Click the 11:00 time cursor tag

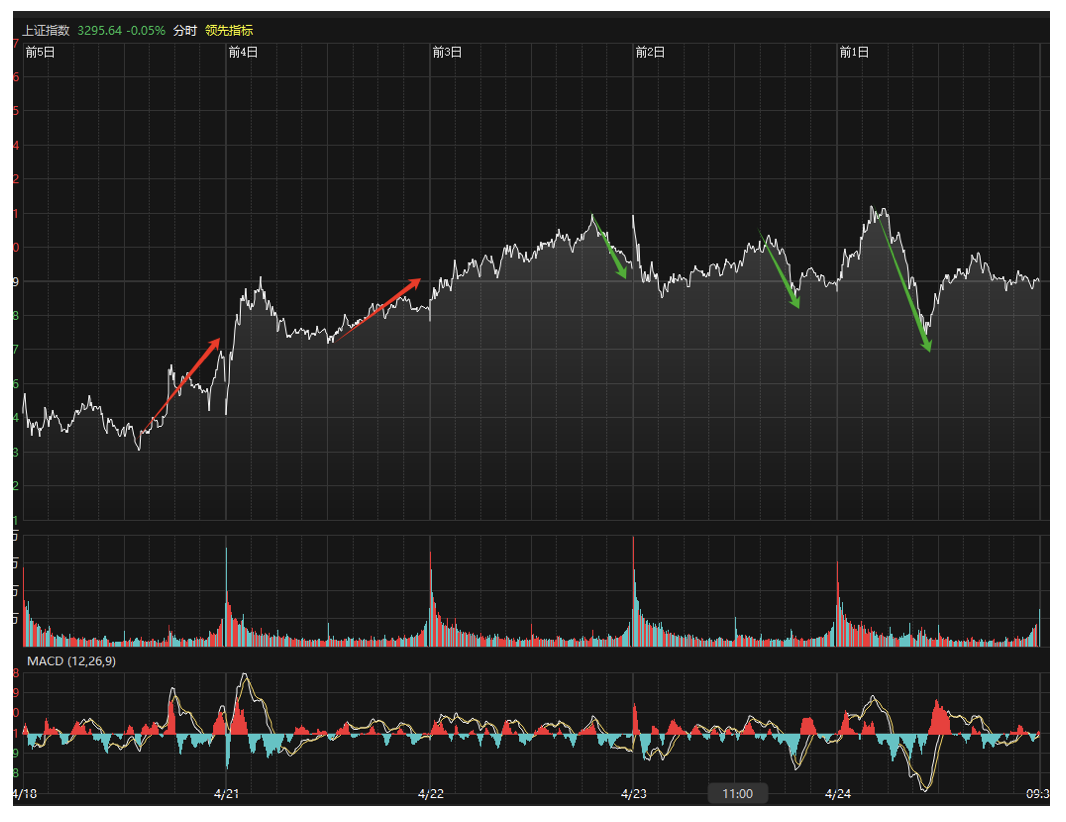click(737, 794)
